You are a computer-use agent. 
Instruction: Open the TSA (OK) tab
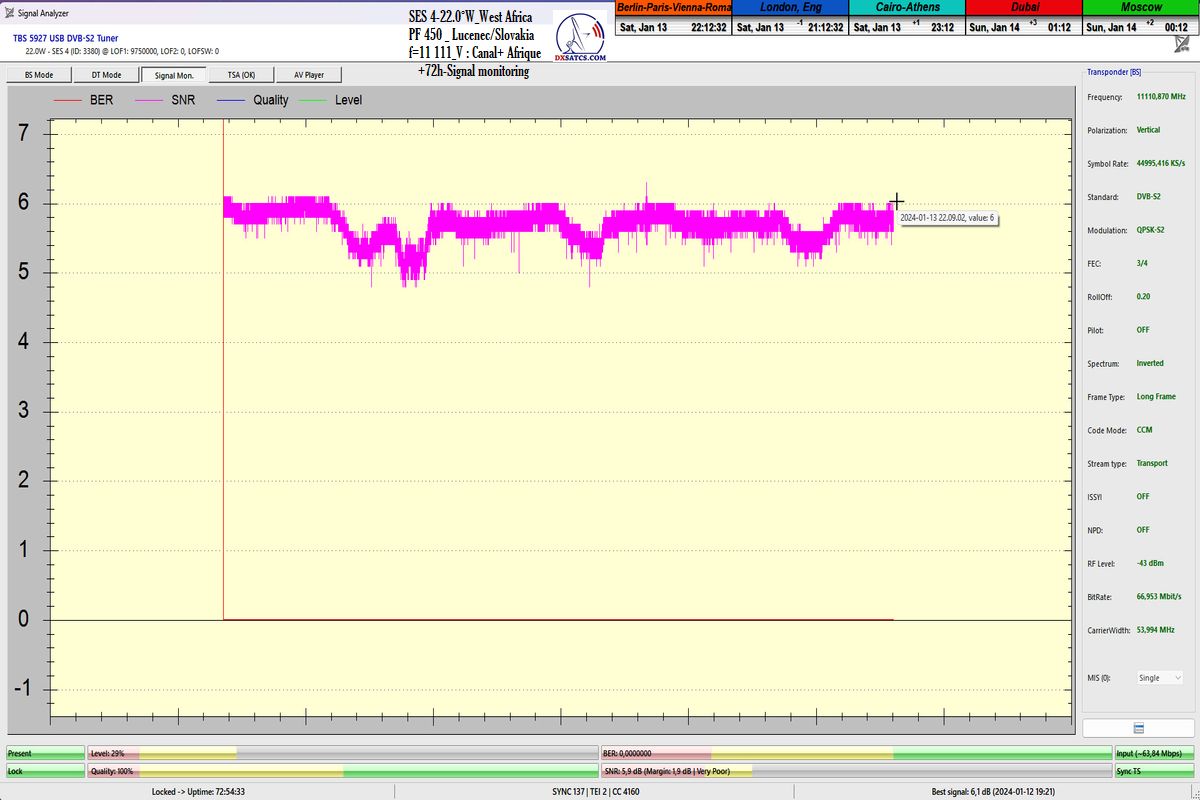pos(241,75)
